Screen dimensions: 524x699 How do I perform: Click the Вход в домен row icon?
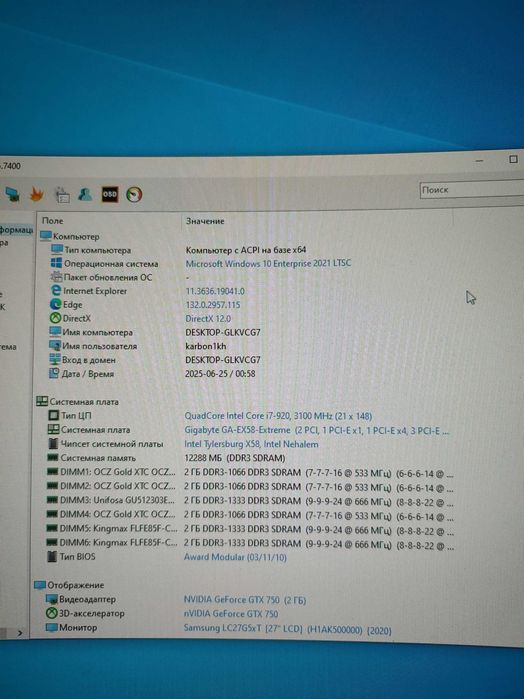point(55,359)
